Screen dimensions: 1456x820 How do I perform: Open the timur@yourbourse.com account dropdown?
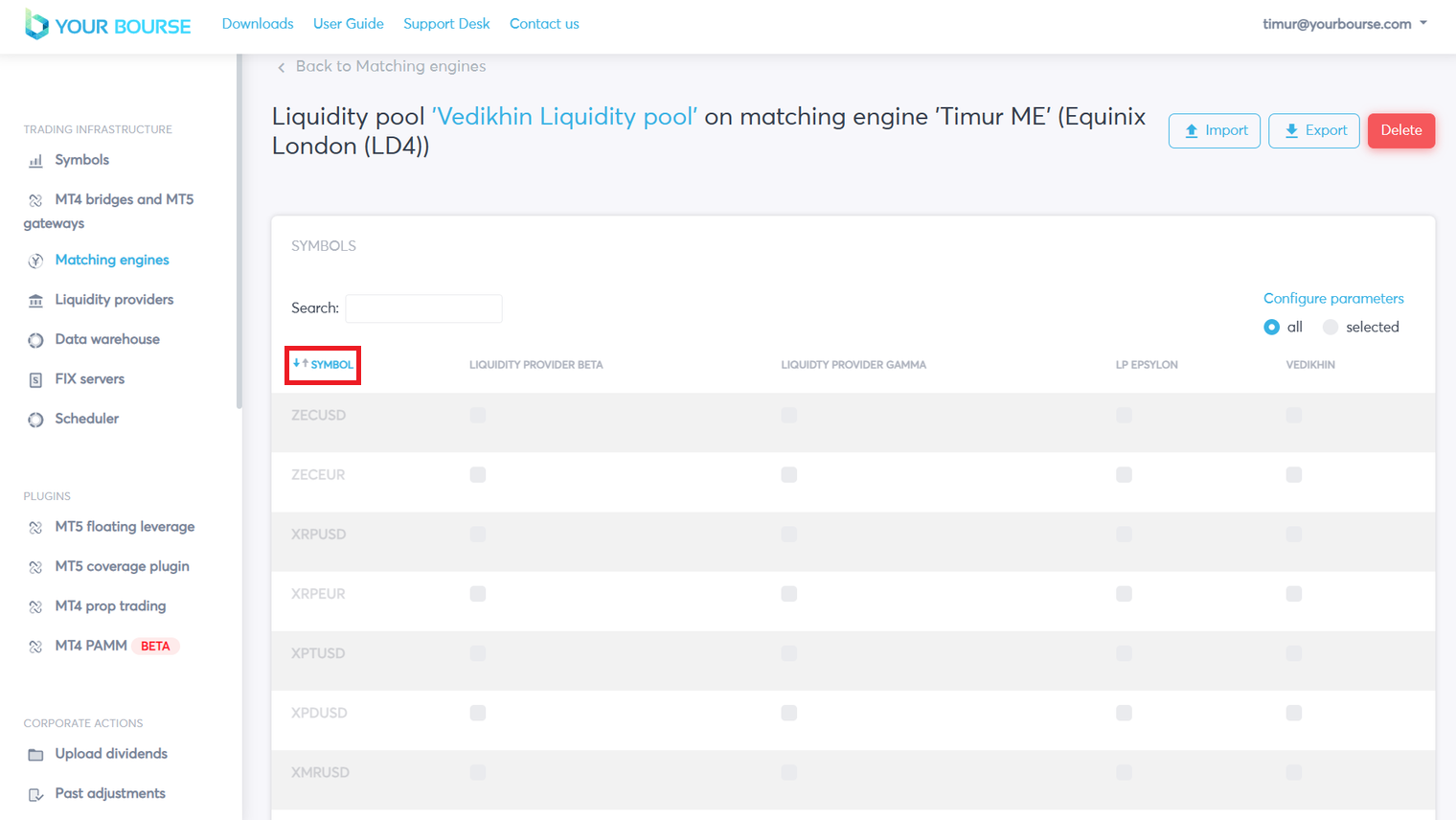[1344, 24]
